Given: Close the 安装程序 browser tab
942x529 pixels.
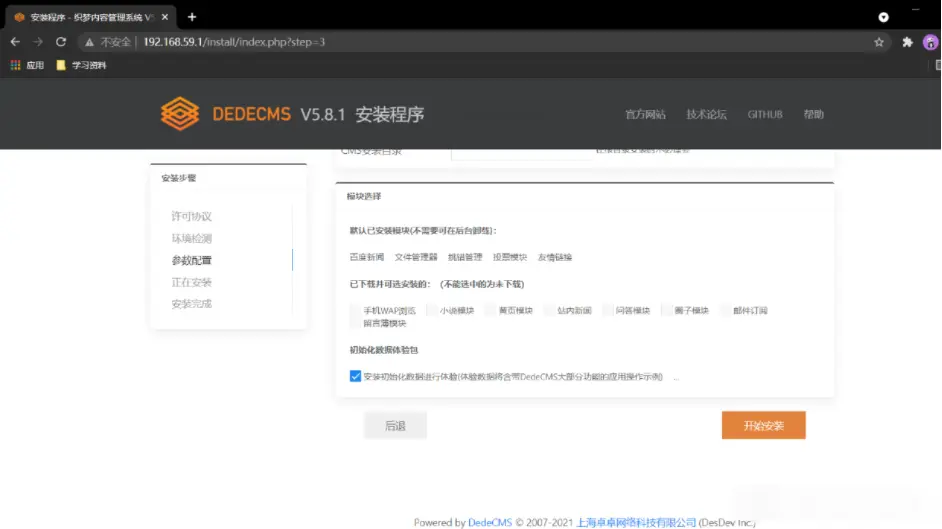Looking at the screenshot, I should pyautogui.click(x=165, y=17).
